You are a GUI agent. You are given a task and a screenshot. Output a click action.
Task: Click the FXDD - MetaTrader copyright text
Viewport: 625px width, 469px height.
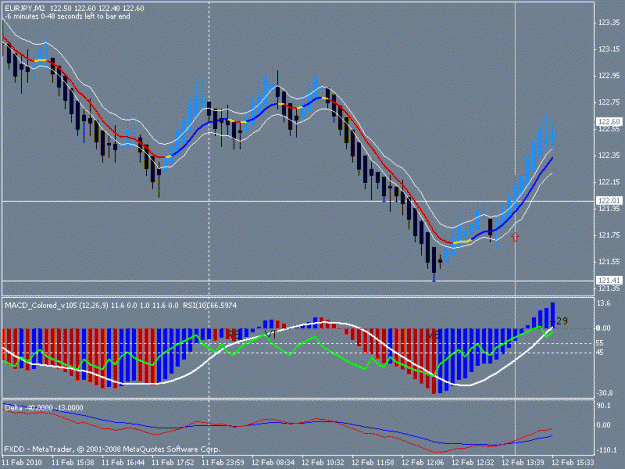pyautogui.click(x=112, y=449)
